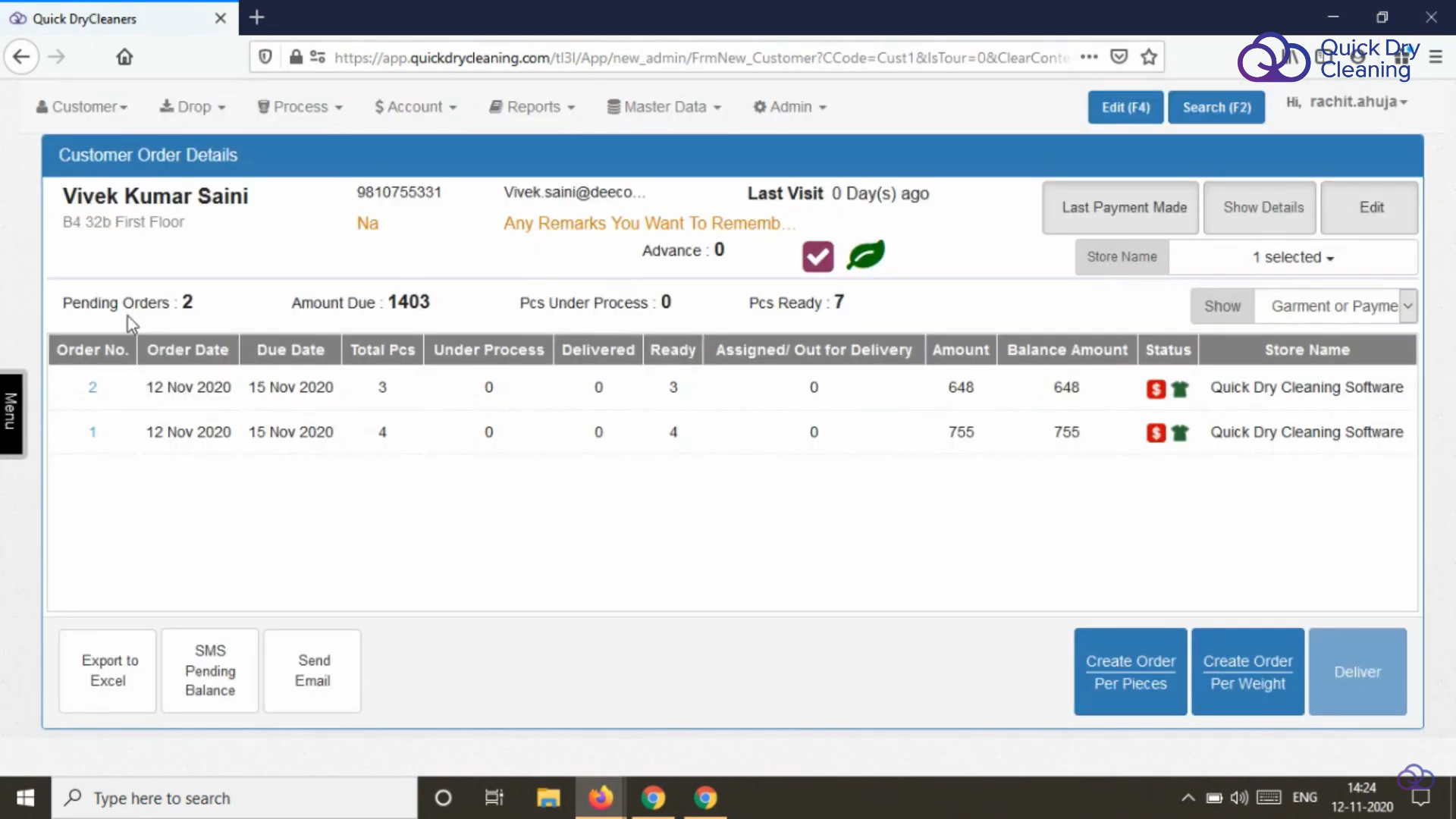Click the Deliver button
The width and height of the screenshot is (1456, 819).
[1358, 672]
